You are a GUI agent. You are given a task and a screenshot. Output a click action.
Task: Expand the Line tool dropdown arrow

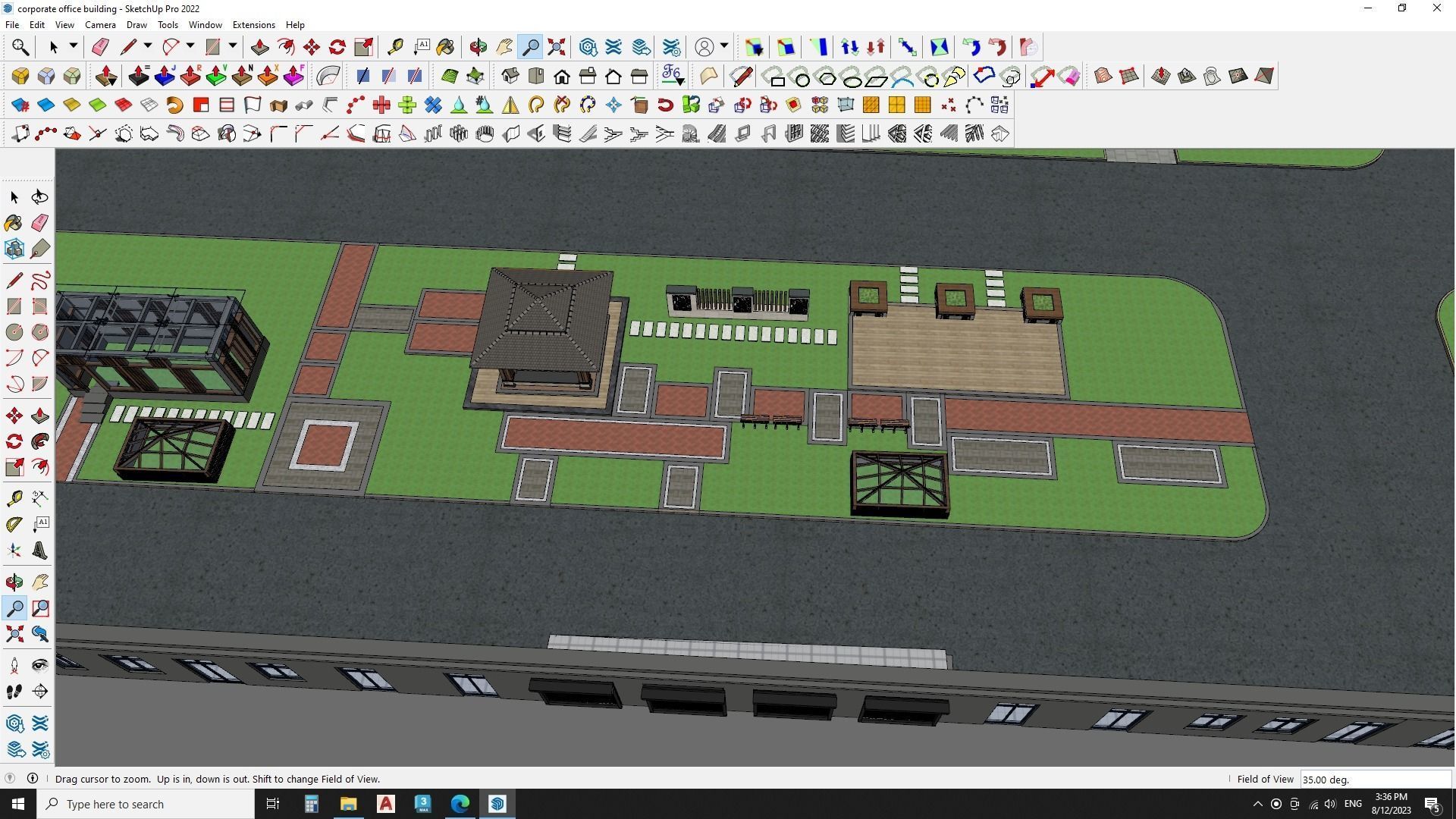(148, 46)
